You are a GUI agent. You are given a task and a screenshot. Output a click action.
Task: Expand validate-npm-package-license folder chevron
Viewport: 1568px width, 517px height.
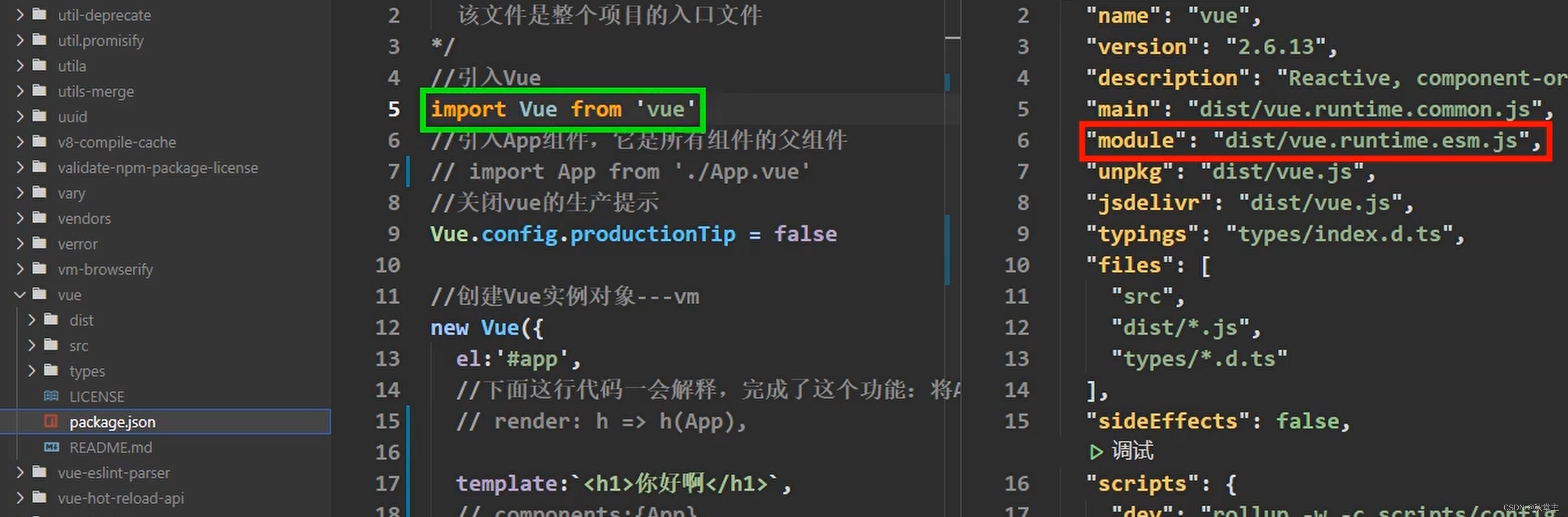(x=20, y=166)
